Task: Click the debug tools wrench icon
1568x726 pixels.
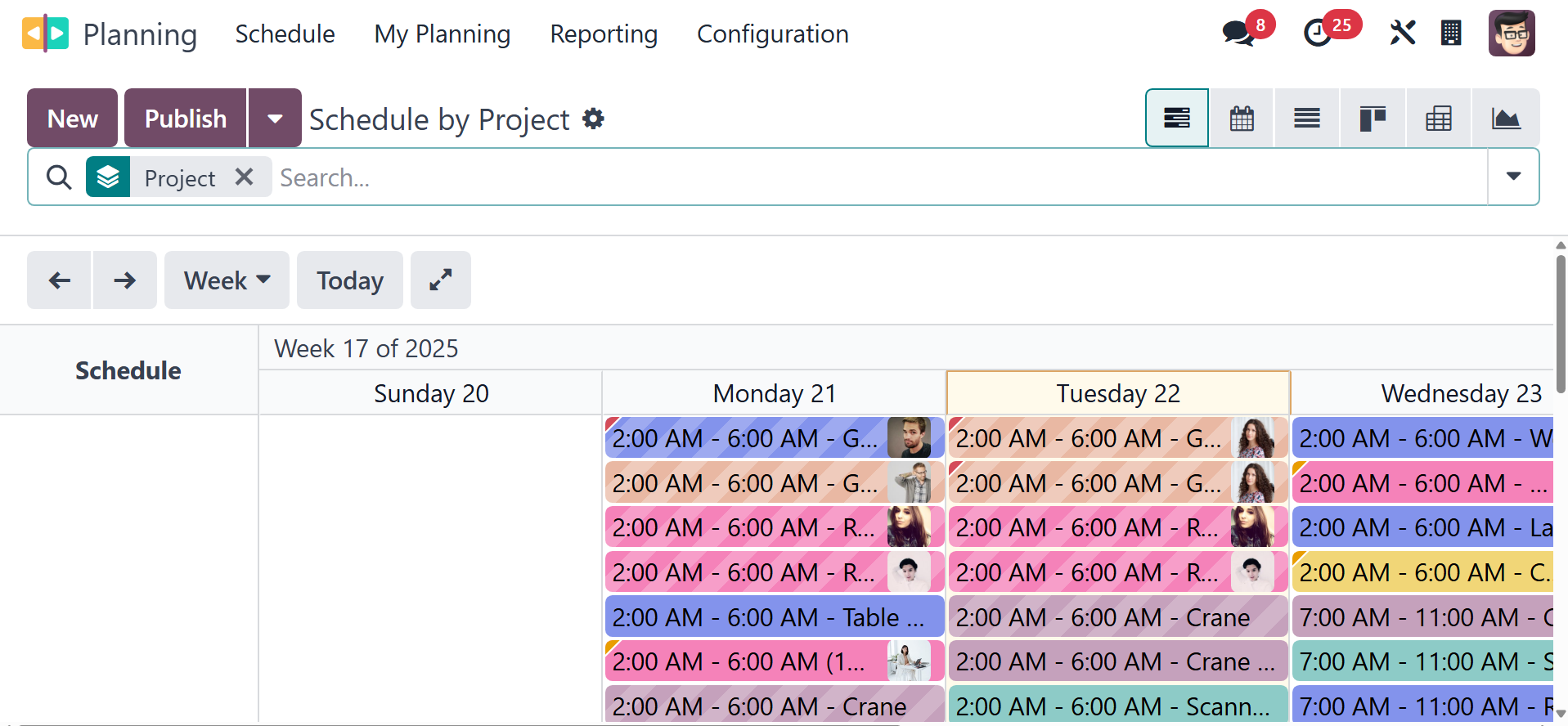Action: click(x=1402, y=34)
